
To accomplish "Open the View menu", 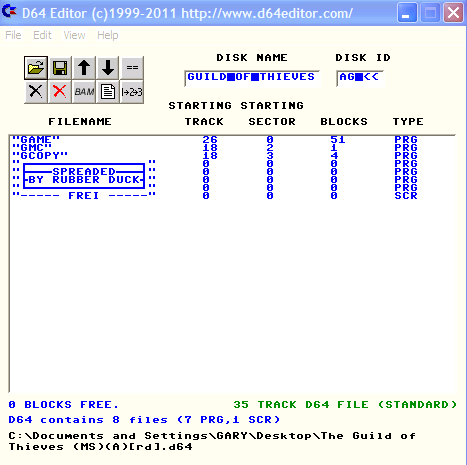I will pyautogui.click(x=74, y=35).
